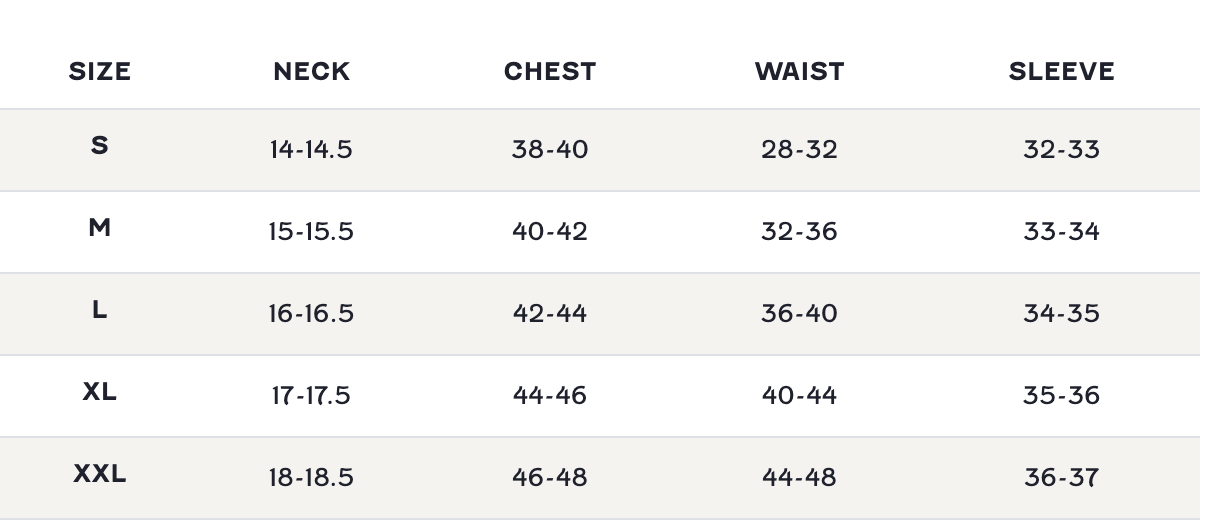Select the L size row label
Screen dimensions: 1208x524
[x=99, y=310]
